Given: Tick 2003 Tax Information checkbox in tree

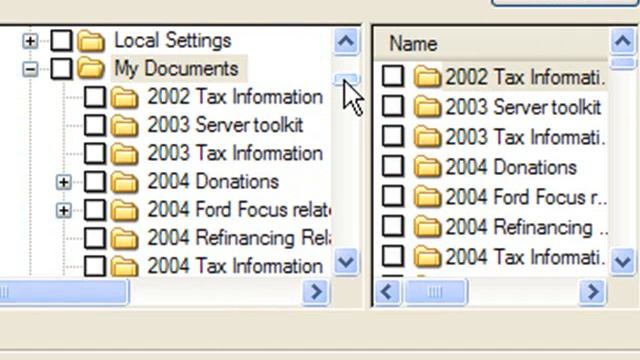Looking at the screenshot, I should tap(95, 153).
